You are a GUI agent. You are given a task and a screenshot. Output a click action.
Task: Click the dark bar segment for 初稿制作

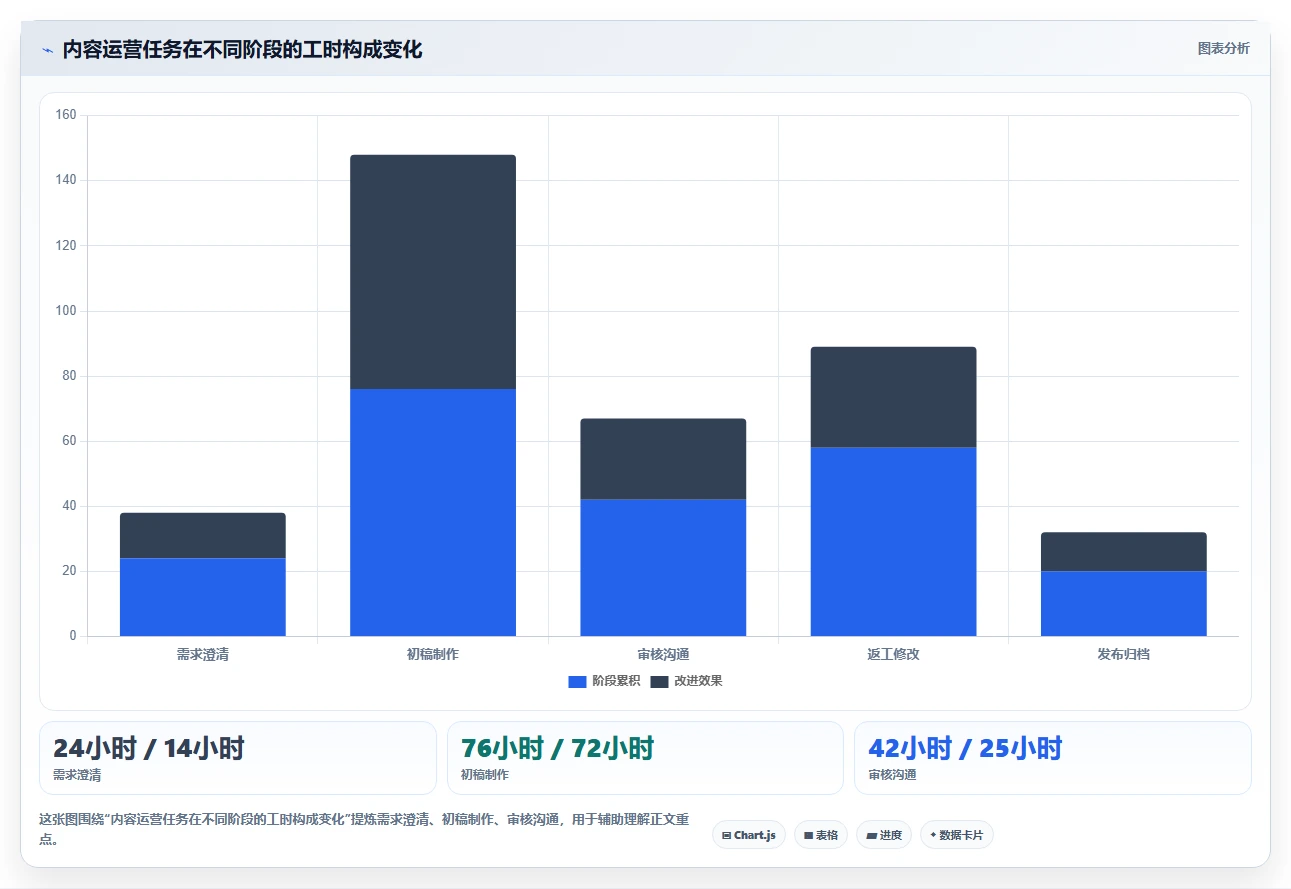click(433, 272)
